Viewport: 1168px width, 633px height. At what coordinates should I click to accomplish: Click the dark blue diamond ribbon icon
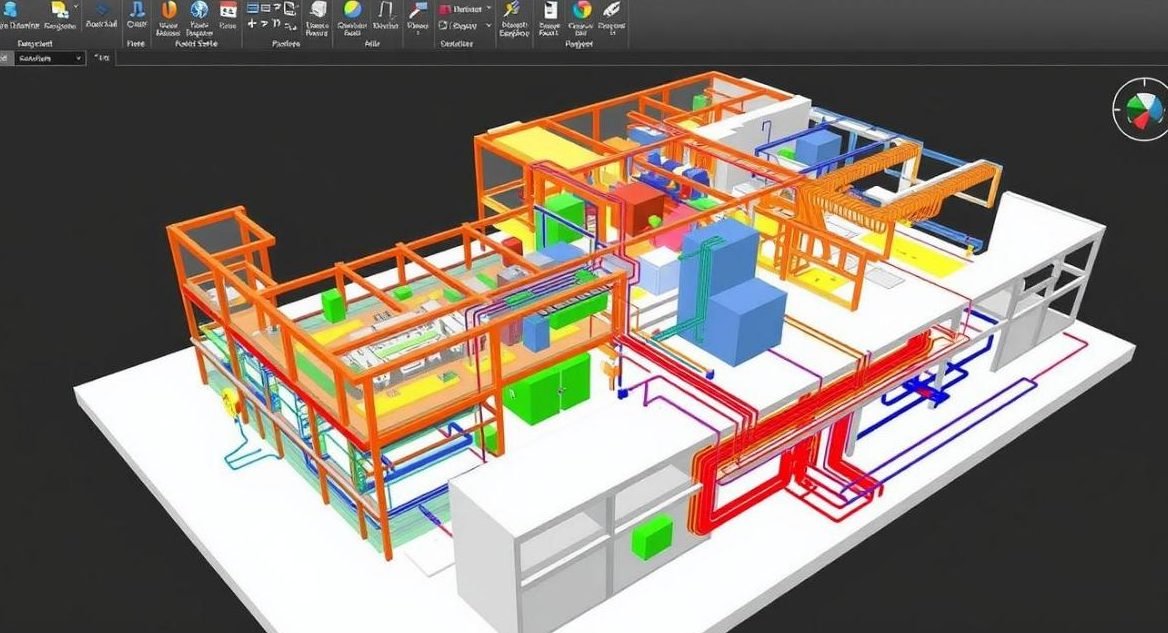102,9
